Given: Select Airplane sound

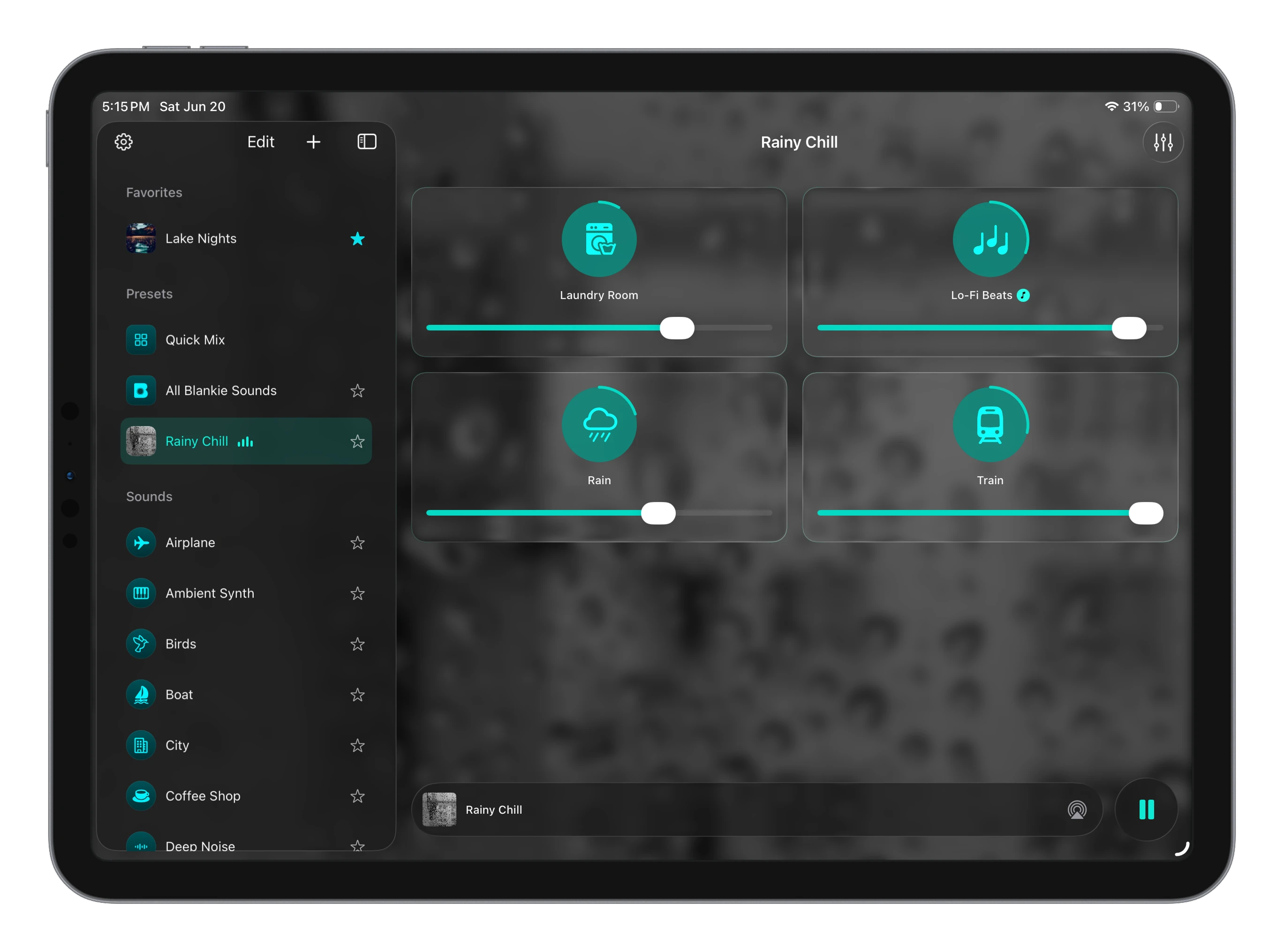Looking at the screenshot, I should click(246, 543).
